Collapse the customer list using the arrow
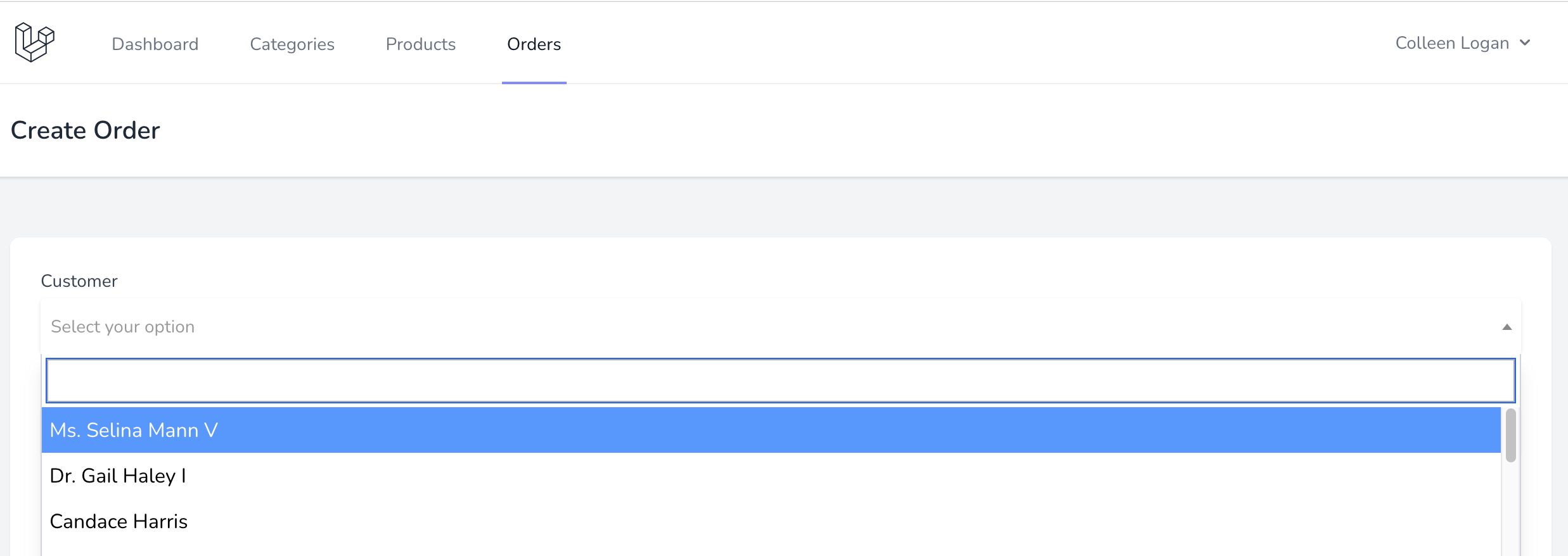 1507,327
